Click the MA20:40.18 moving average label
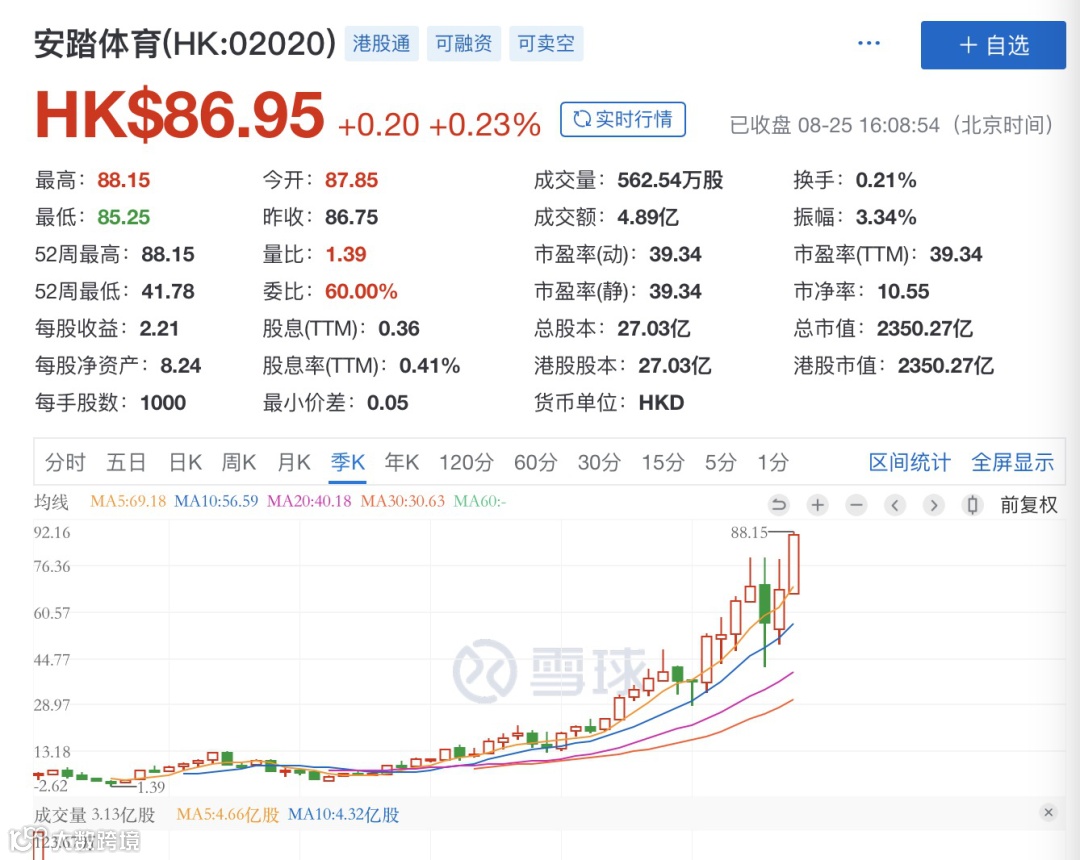Image resolution: width=1080 pixels, height=860 pixels. 309,501
